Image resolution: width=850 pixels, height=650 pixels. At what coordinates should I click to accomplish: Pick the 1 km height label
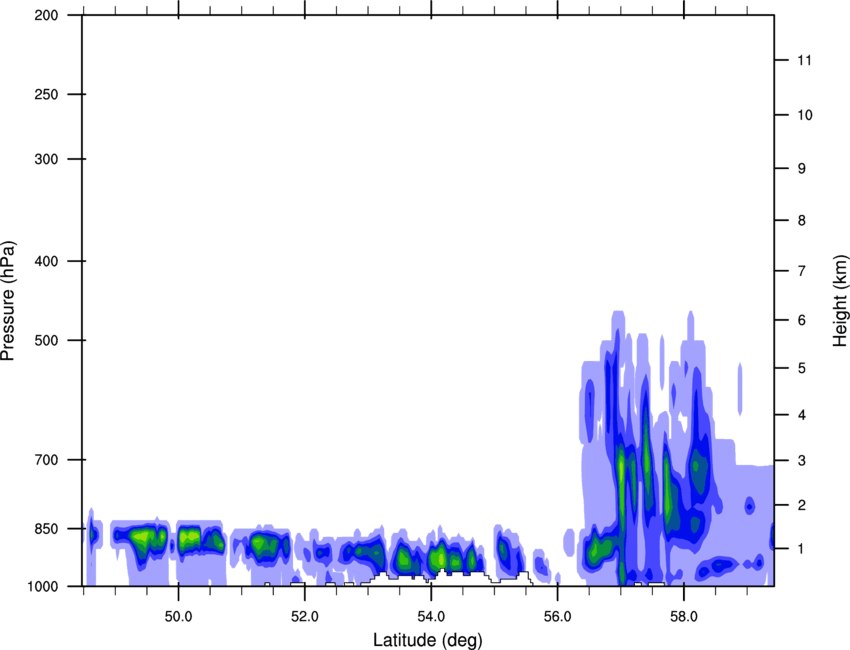(801, 549)
